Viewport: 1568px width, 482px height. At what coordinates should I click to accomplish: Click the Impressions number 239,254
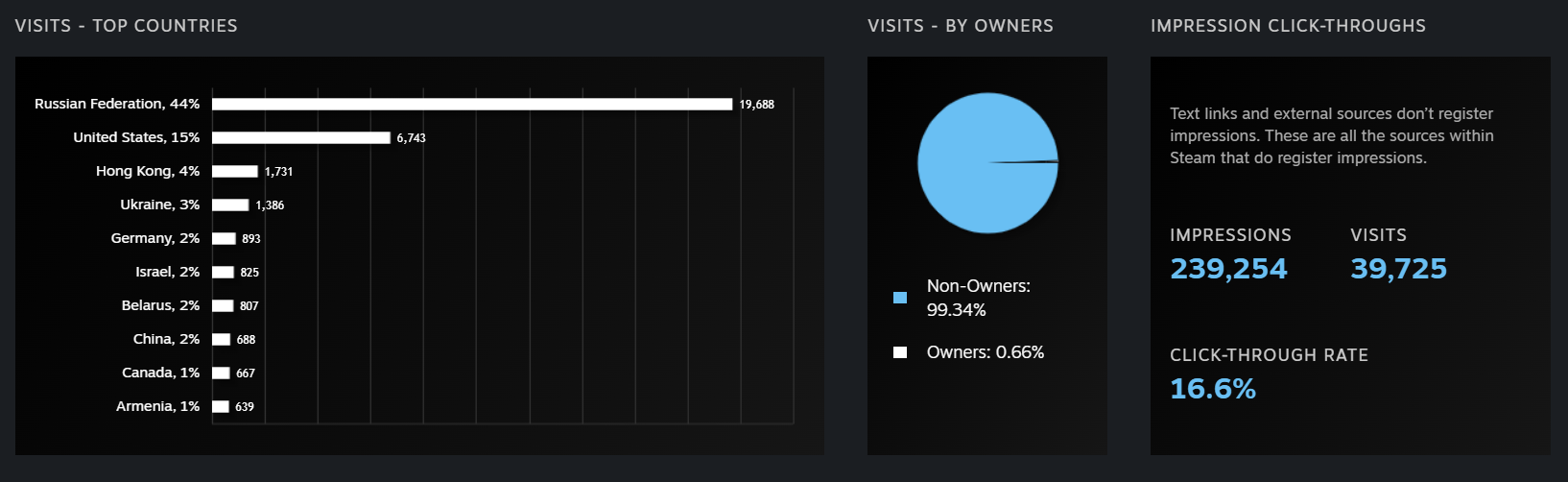pyautogui.click(x=1228, y=269)
